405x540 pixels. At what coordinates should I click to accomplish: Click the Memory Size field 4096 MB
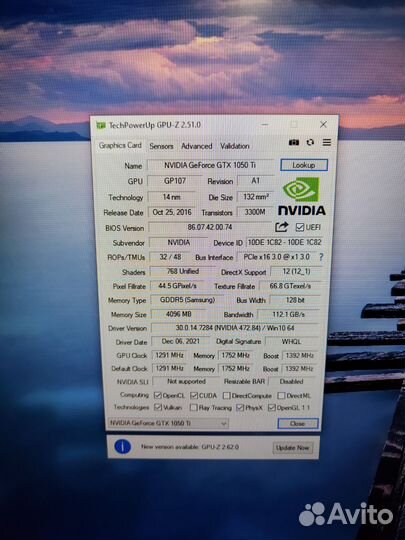pos(178,314)
